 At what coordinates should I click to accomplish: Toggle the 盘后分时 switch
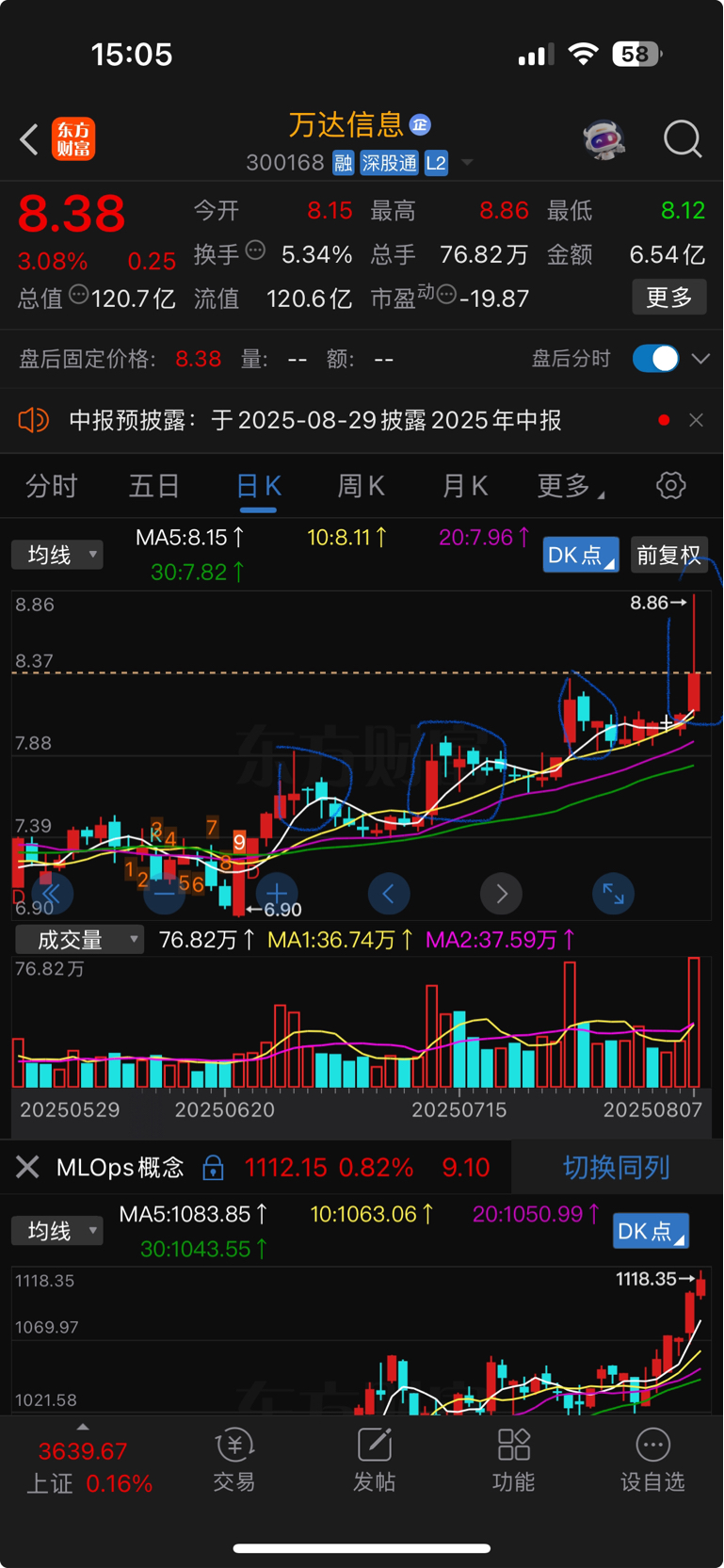tap(656, 359)
